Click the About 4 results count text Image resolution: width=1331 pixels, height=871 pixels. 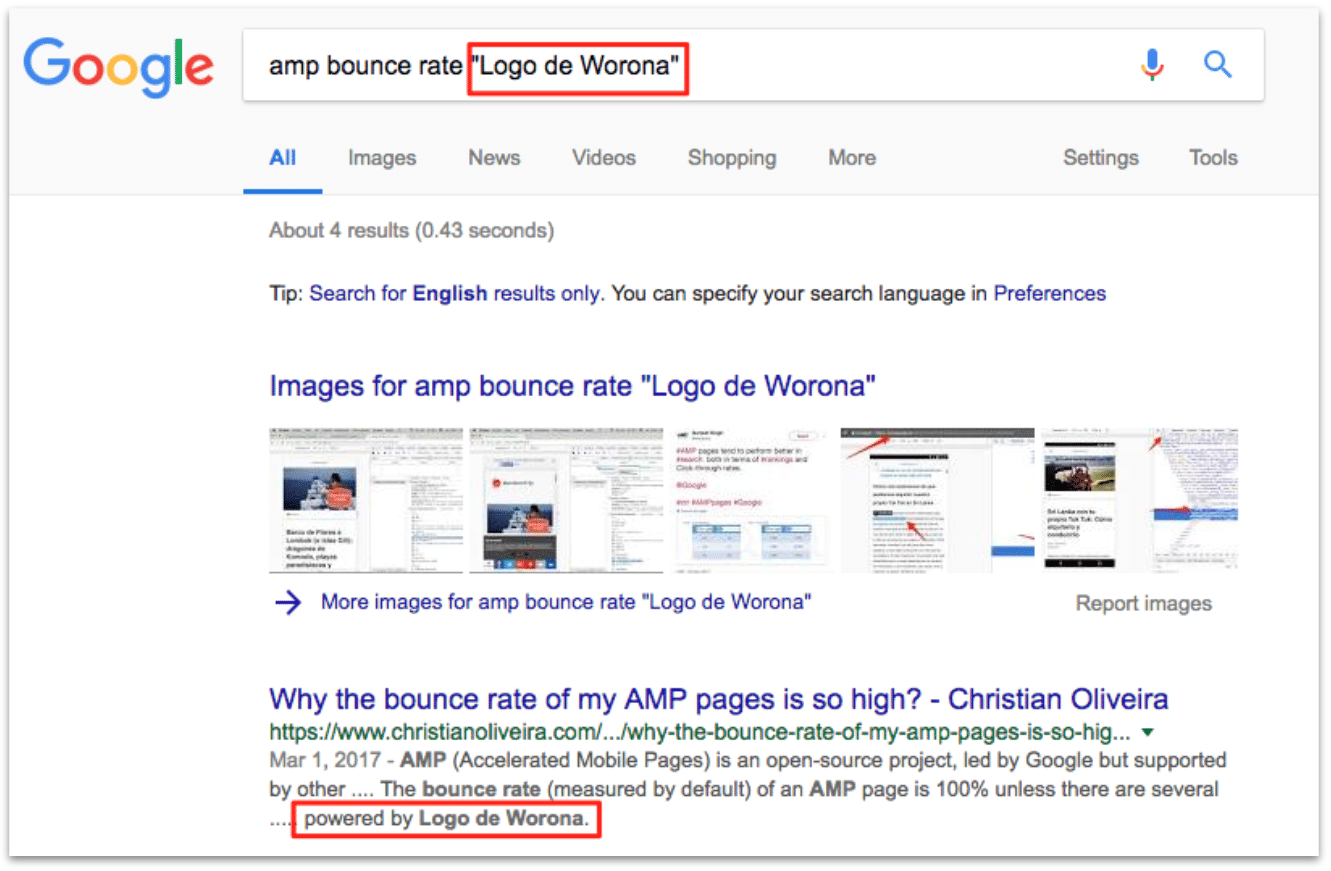click(x=411, y=231)
